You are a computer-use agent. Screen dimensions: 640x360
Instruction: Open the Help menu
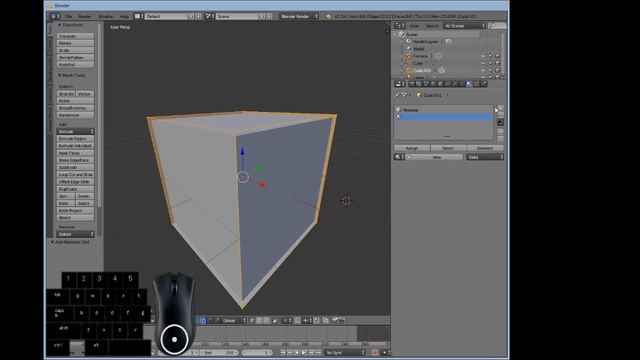[124, 16]
